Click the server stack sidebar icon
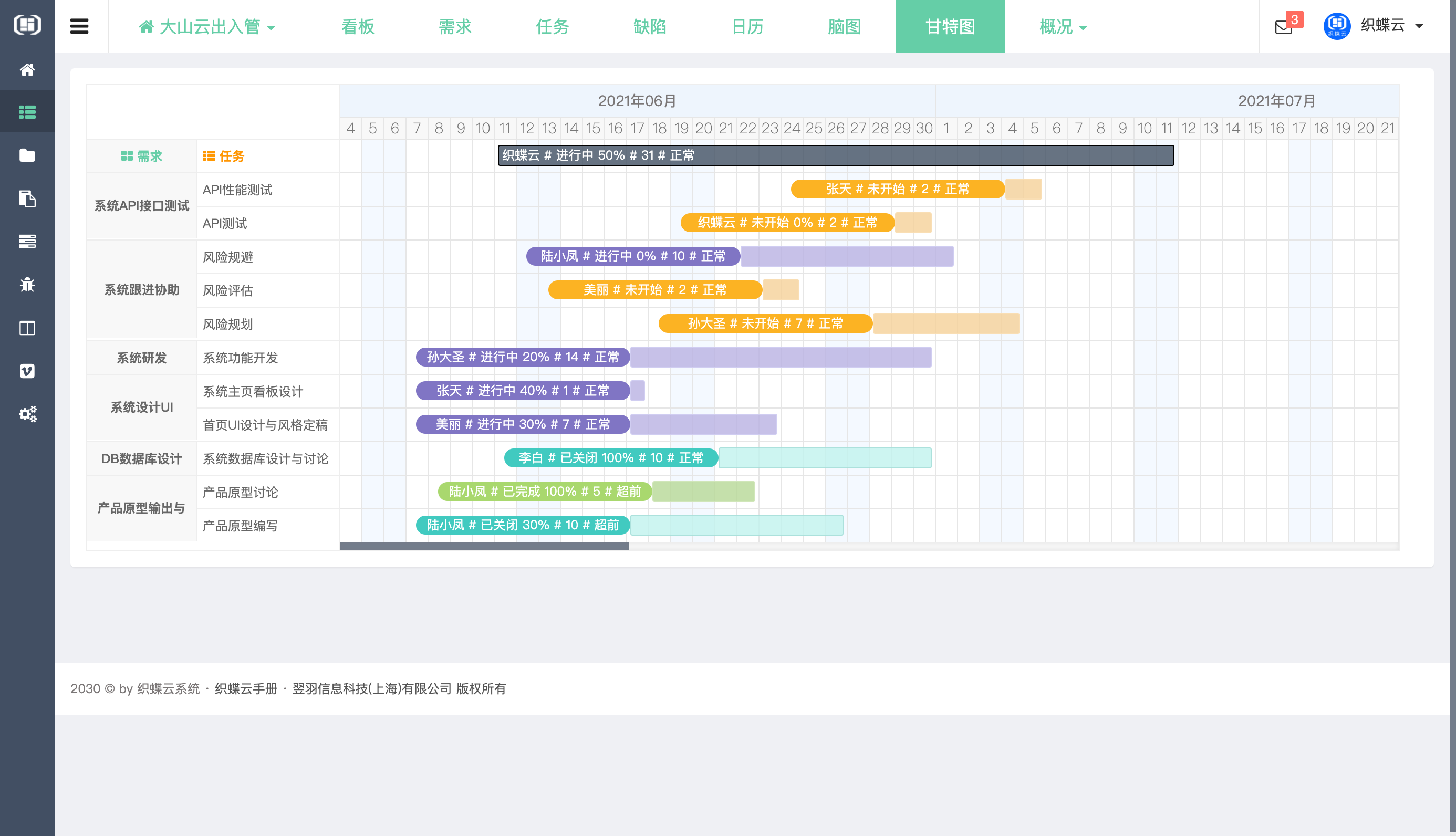 pyautogui.click(x=27, y=241)
